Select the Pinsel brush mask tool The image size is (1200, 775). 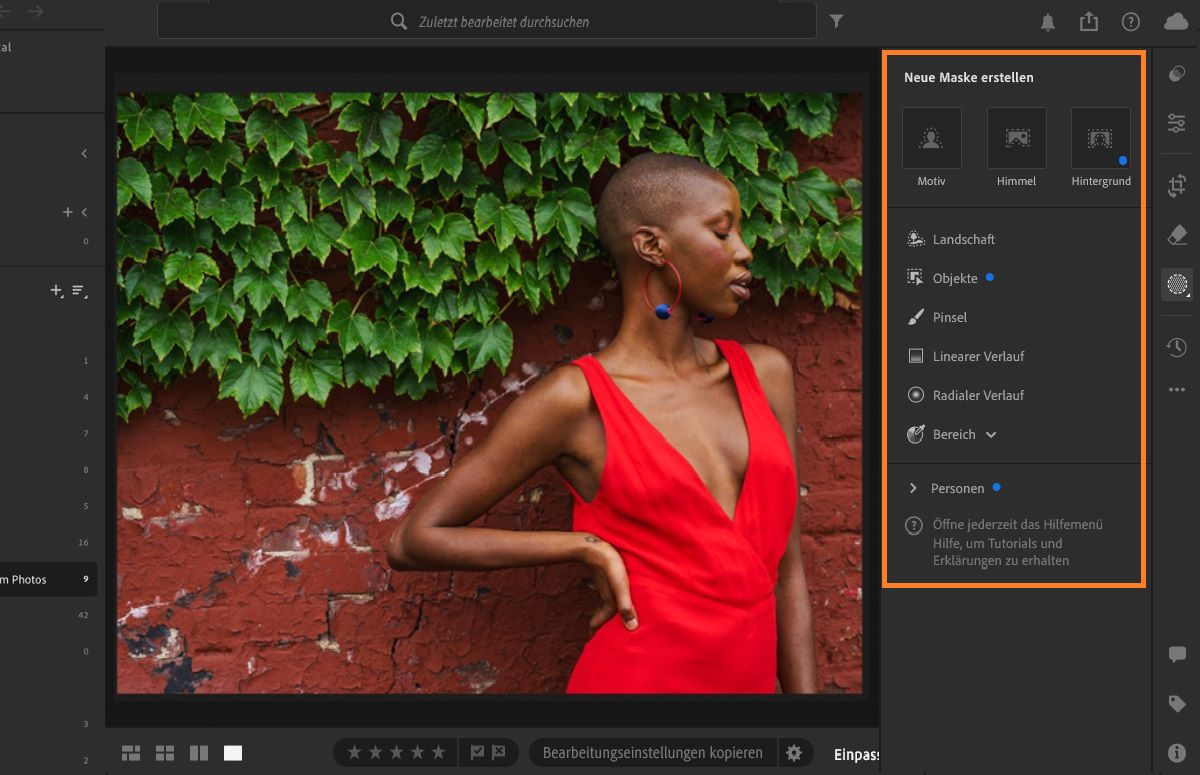(949, 317)
